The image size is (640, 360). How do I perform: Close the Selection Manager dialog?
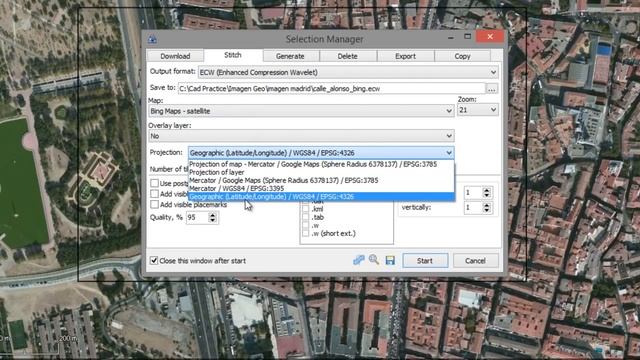click(490, 37)
